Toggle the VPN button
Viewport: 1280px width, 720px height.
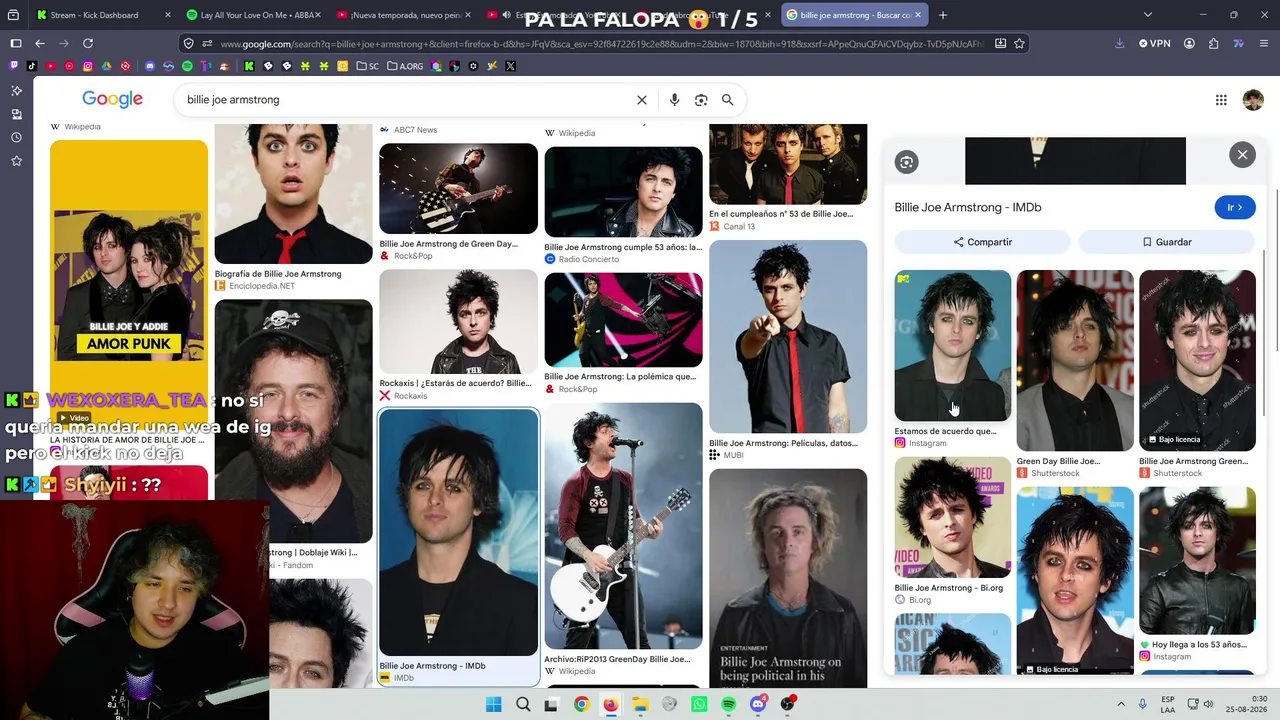point(1154,43)
